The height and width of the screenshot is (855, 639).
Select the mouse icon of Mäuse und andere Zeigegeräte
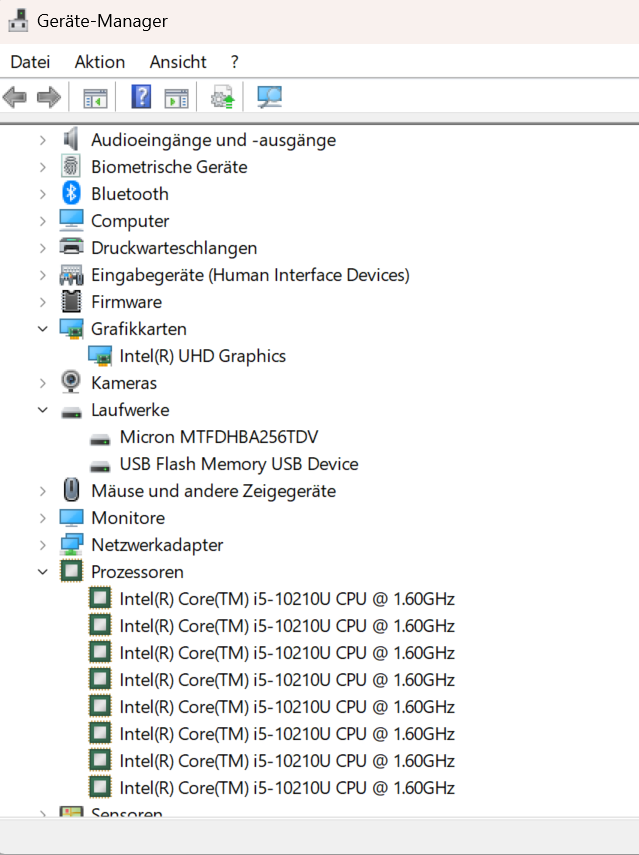(x=71, y=490)
